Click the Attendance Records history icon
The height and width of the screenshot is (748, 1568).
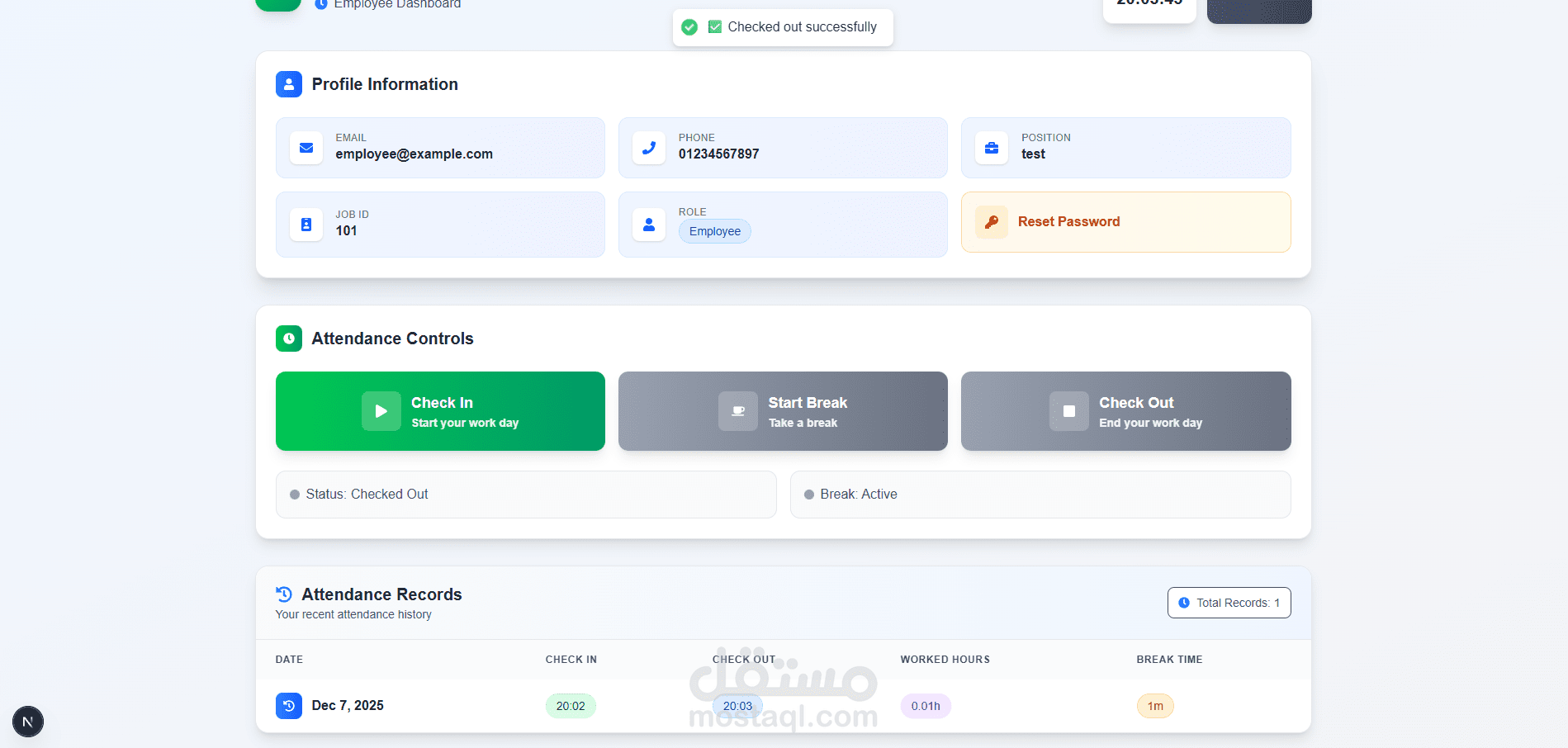[284, 594]
